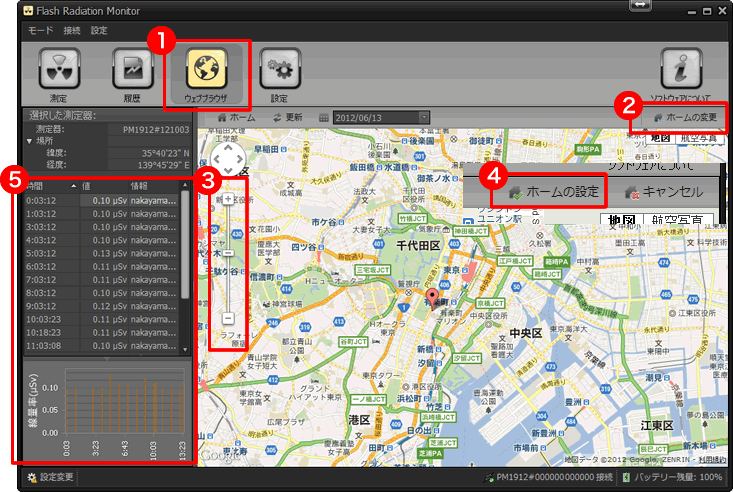Click the map pan direction control

[228, 159]
